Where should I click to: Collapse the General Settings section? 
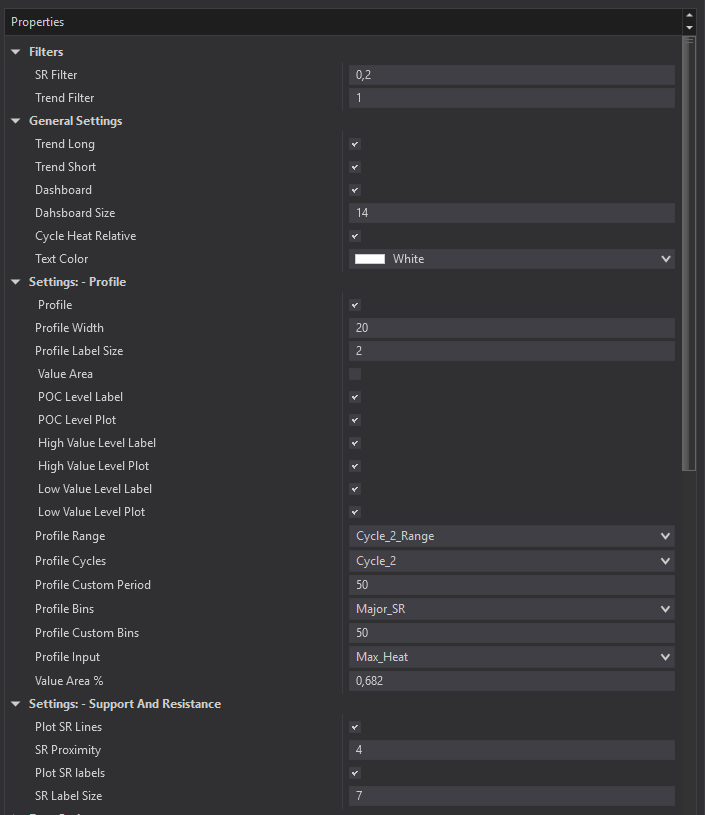tap(16, 121)
